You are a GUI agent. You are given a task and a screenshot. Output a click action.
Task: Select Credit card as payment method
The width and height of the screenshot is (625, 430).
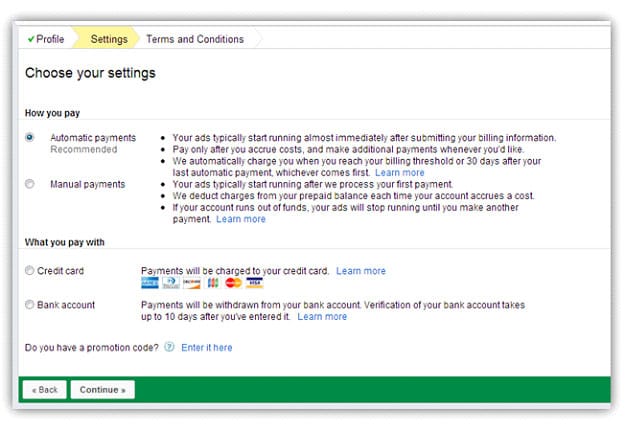[29, 270]
